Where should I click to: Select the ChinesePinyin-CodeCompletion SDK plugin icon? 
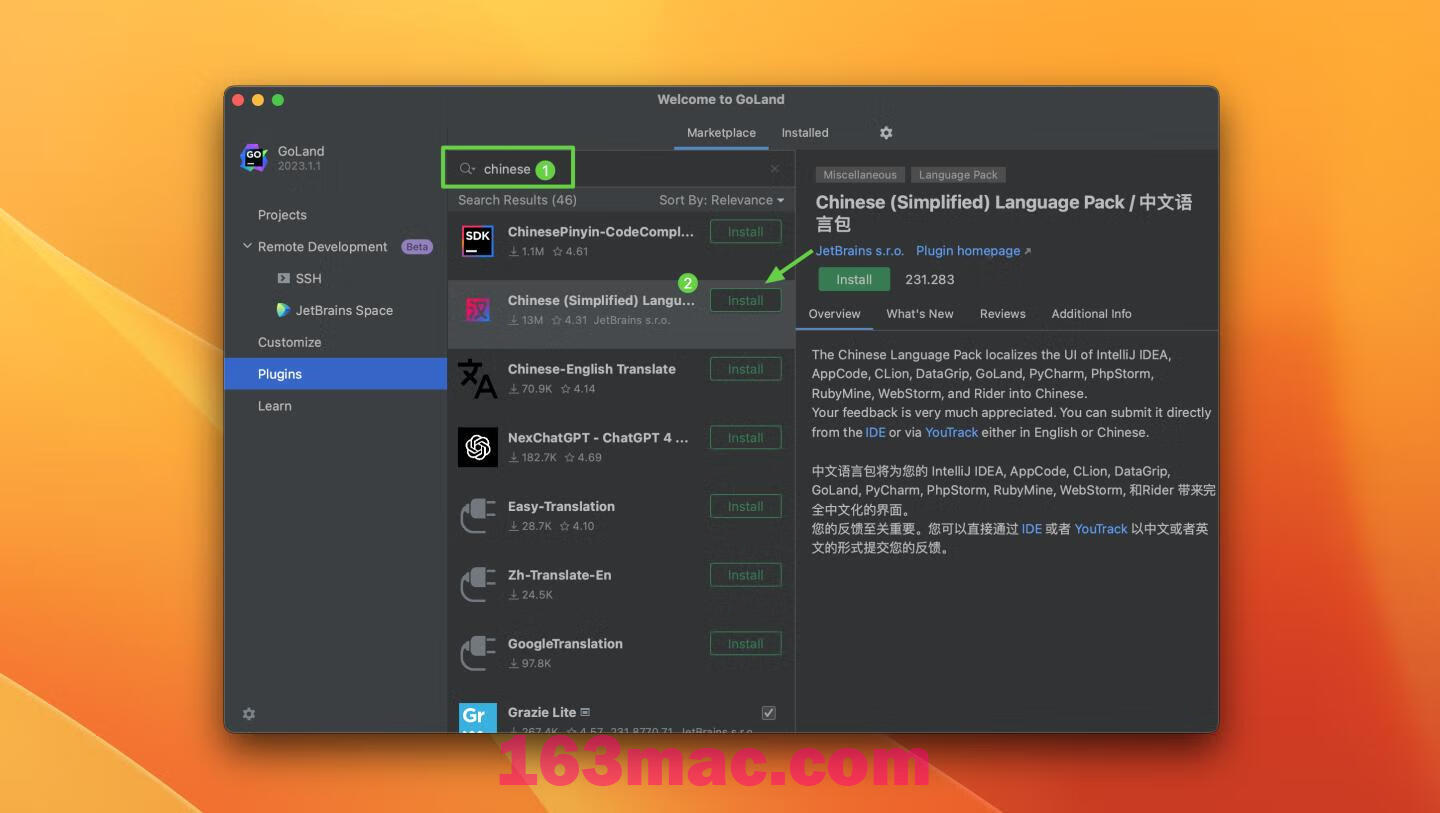tap(478, 241)
